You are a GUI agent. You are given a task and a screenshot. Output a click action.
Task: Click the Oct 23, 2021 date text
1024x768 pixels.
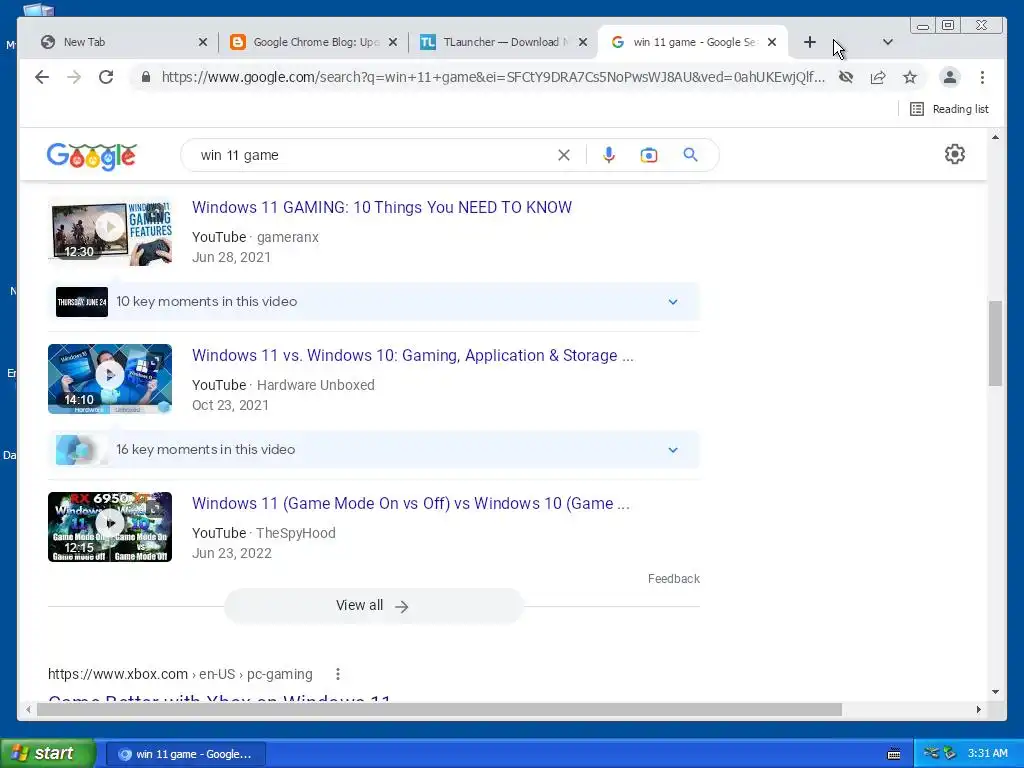(x=230, y=405)
